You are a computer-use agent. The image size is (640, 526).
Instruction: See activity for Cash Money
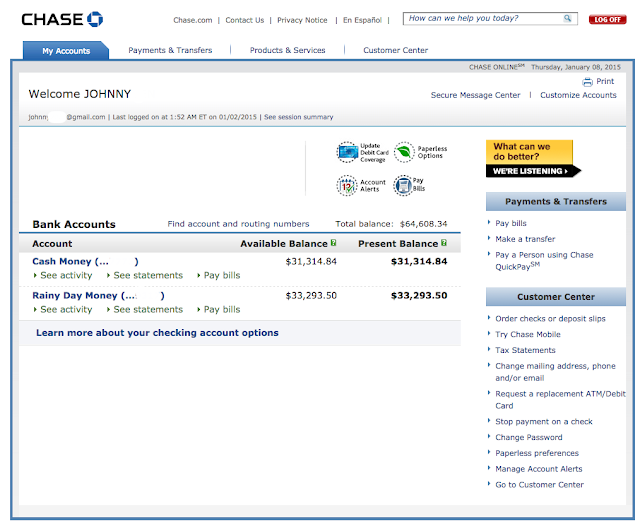(66, 275)
